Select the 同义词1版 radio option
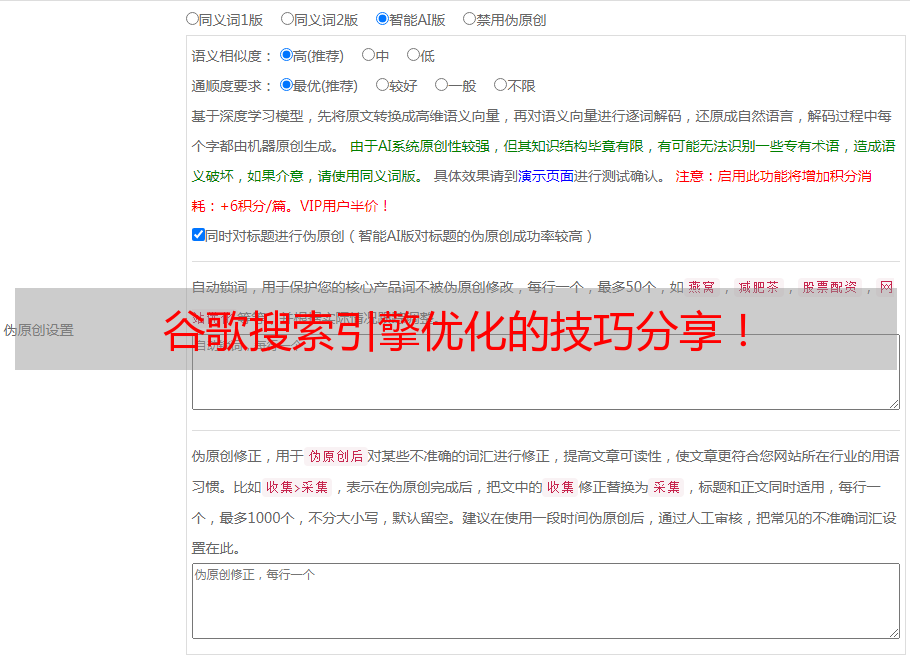Viewport: 911px width, 658px height. click(x=192, y=19)
